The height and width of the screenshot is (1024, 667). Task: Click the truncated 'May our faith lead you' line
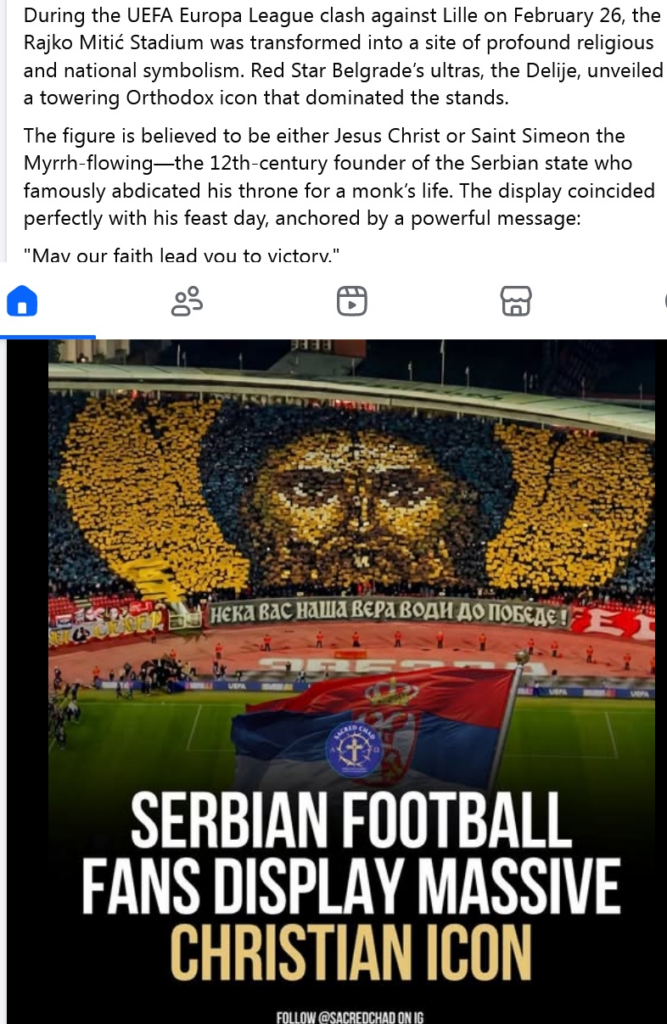182,255
